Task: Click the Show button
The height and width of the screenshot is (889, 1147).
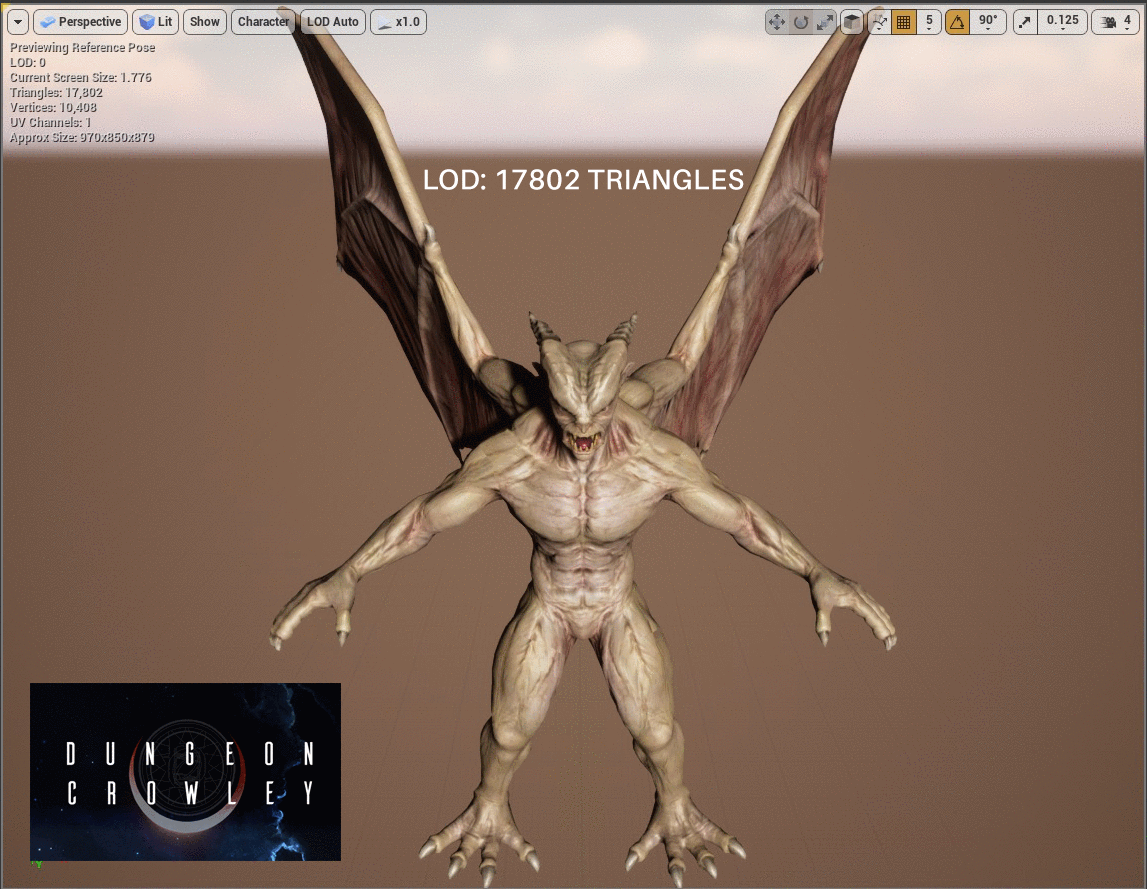Action: click(205, 22)
